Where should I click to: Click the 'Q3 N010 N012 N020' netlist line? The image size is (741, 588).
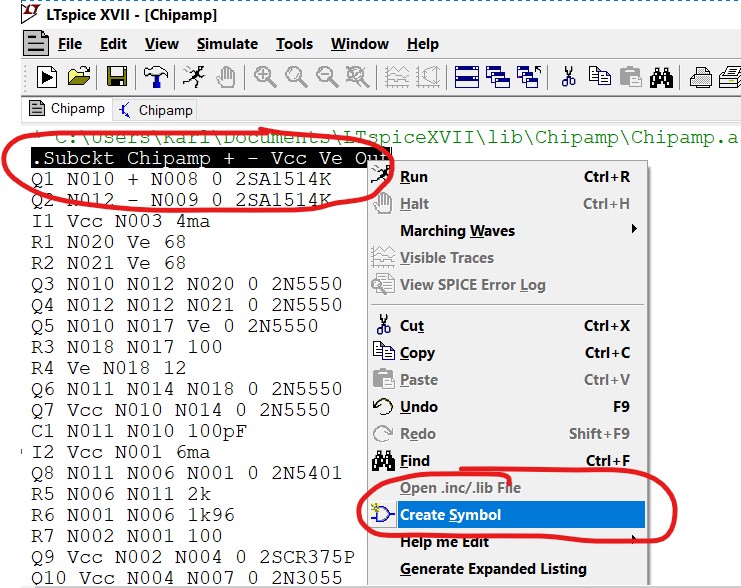tap(187, 284)
